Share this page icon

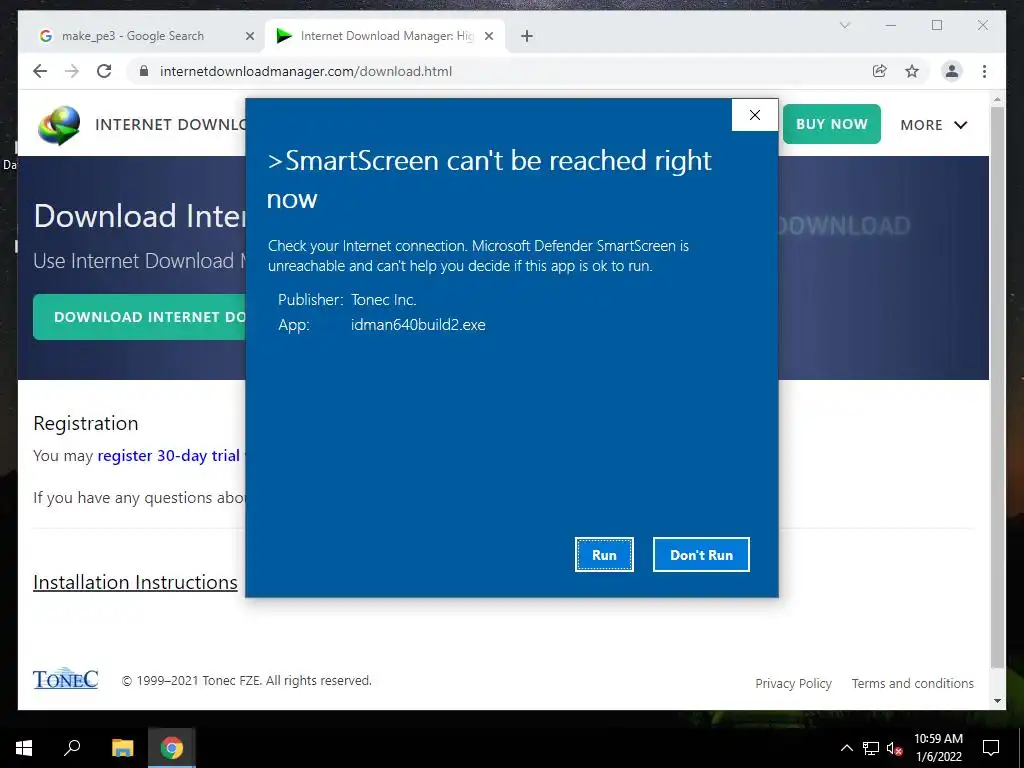coord(880,71)
